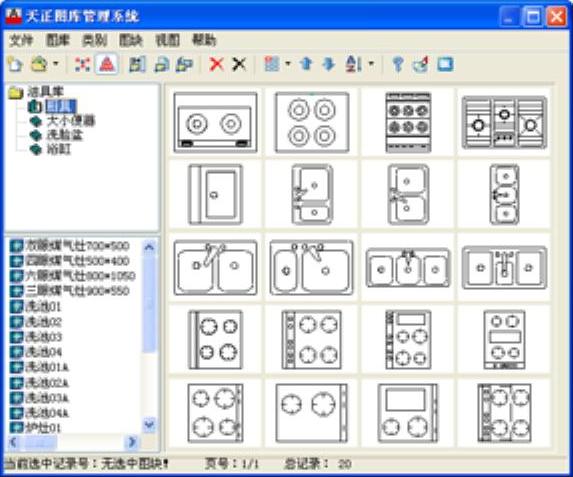This screenshot has height=477, width=573.
Task: Click the blue down arrow icon
Action: point(329,64)
